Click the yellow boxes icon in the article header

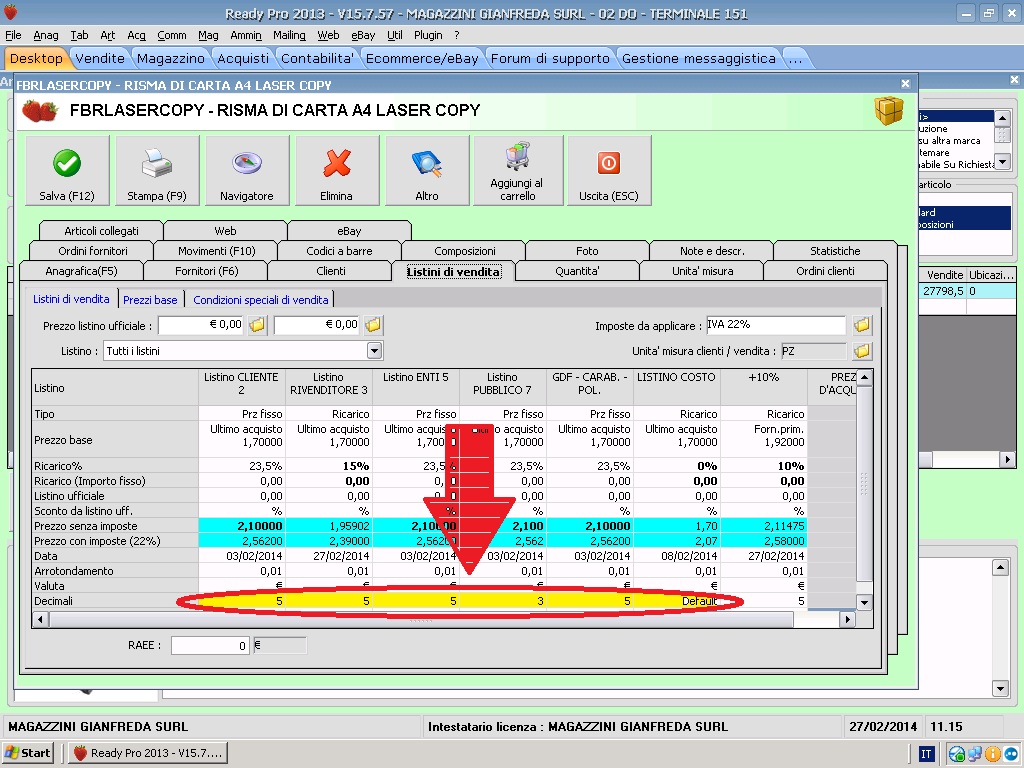point(889,110)
